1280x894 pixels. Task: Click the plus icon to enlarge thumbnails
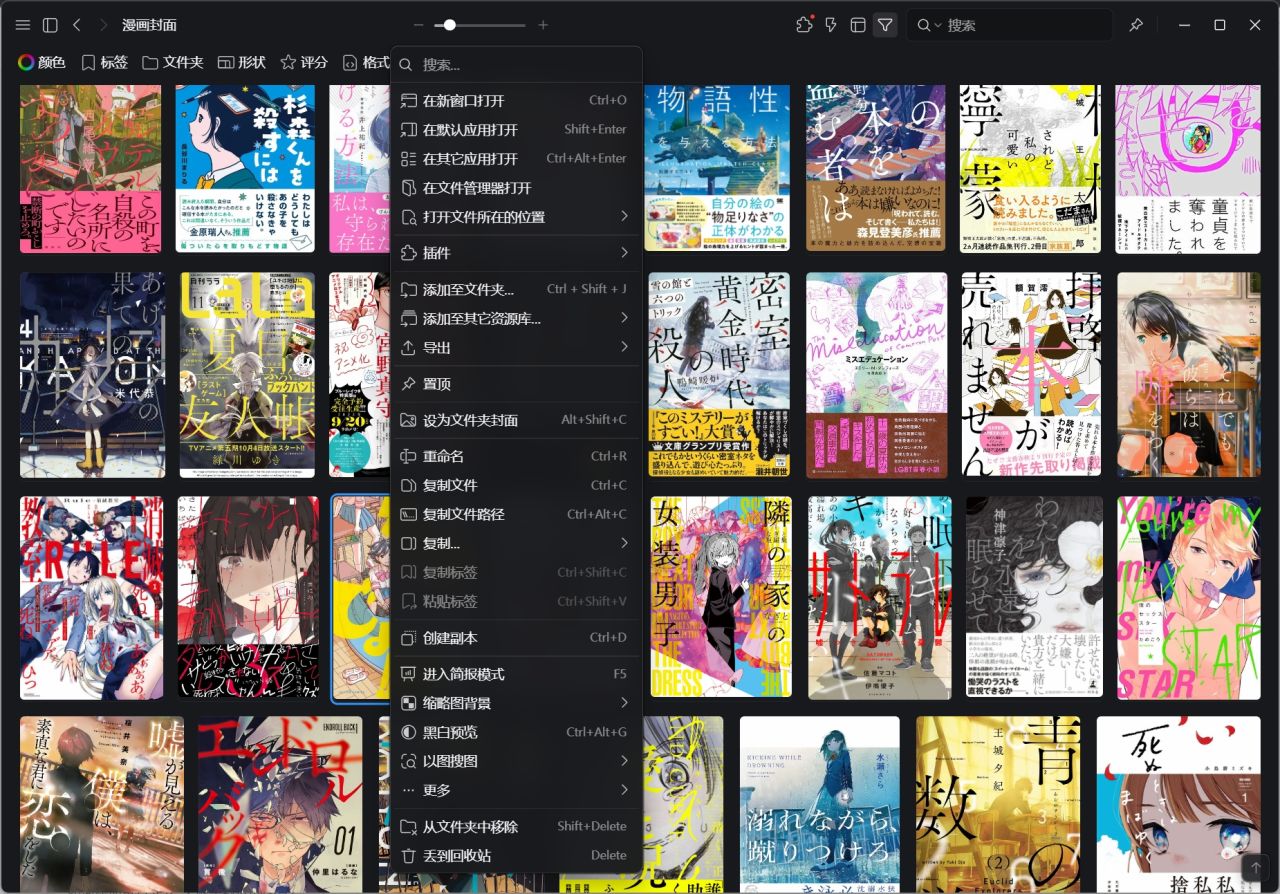(x=543, y=25)
